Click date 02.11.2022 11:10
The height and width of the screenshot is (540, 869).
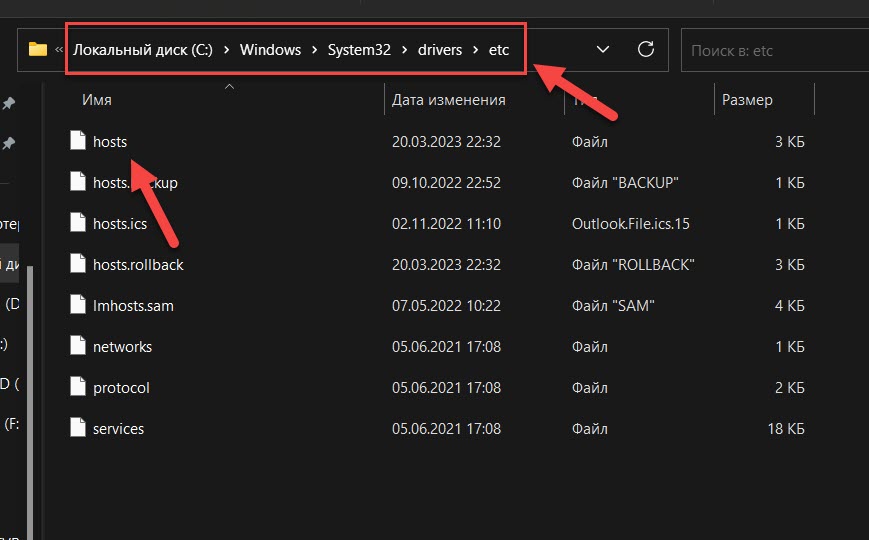(x=446, y=224)
